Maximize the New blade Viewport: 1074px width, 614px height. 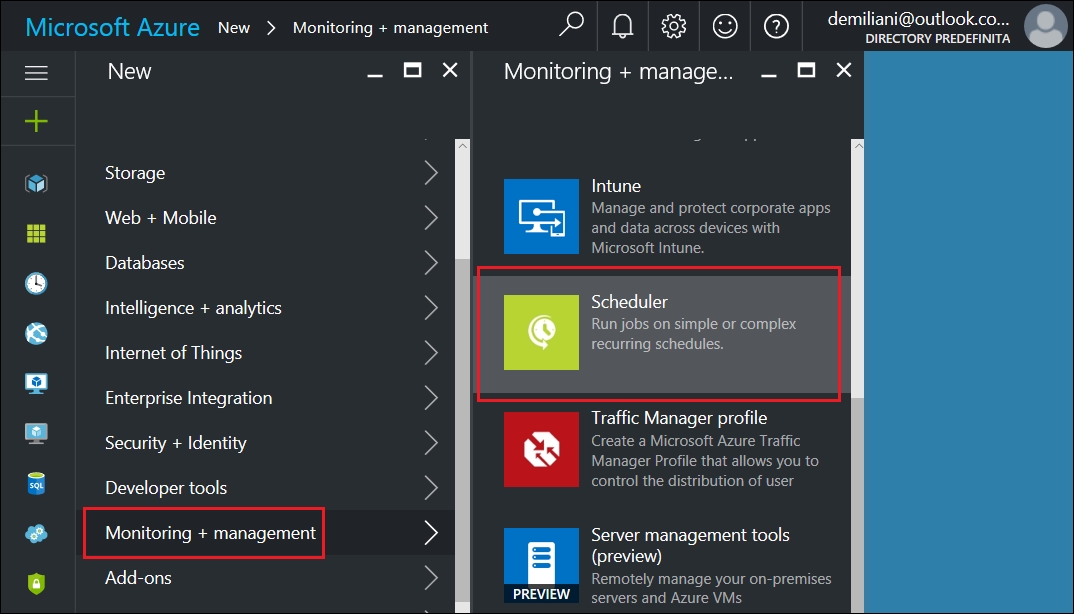(x=412, y=70)
